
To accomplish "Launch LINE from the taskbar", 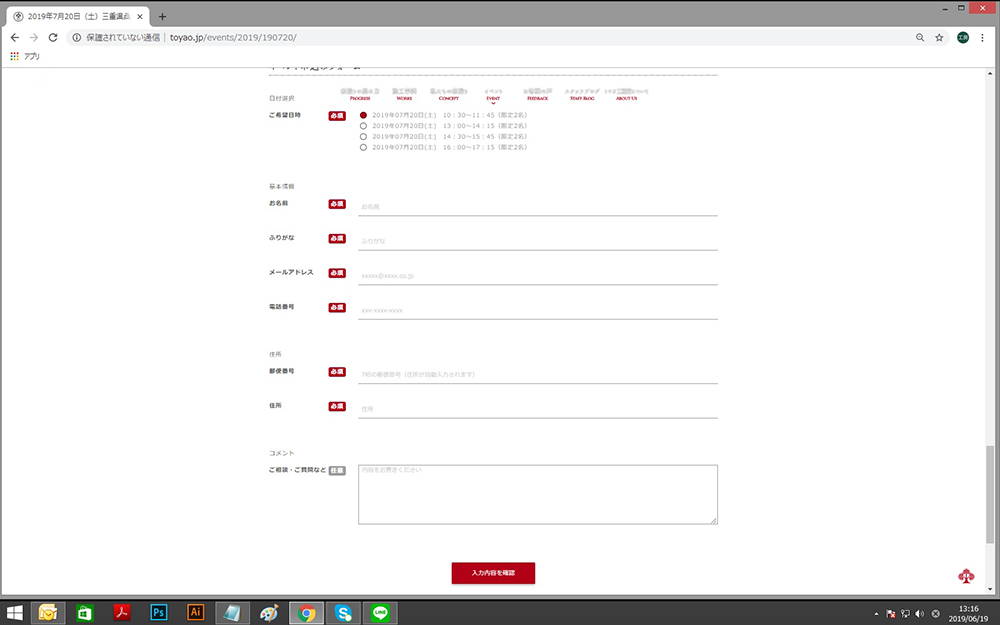I will pyautogui.click(x=381, y=612).
